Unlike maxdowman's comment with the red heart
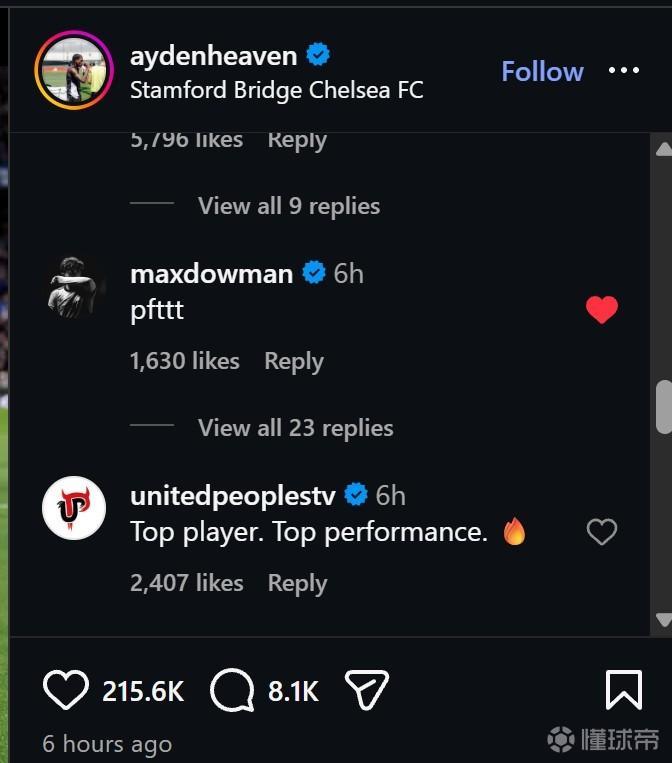672x763 pixels. [601, 311]
